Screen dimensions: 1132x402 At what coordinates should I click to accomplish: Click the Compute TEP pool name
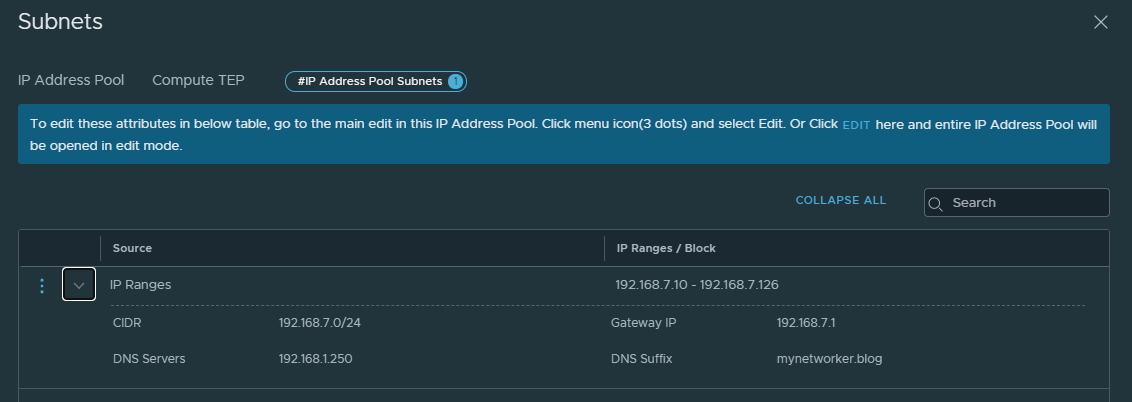click(x=198, y=80)
